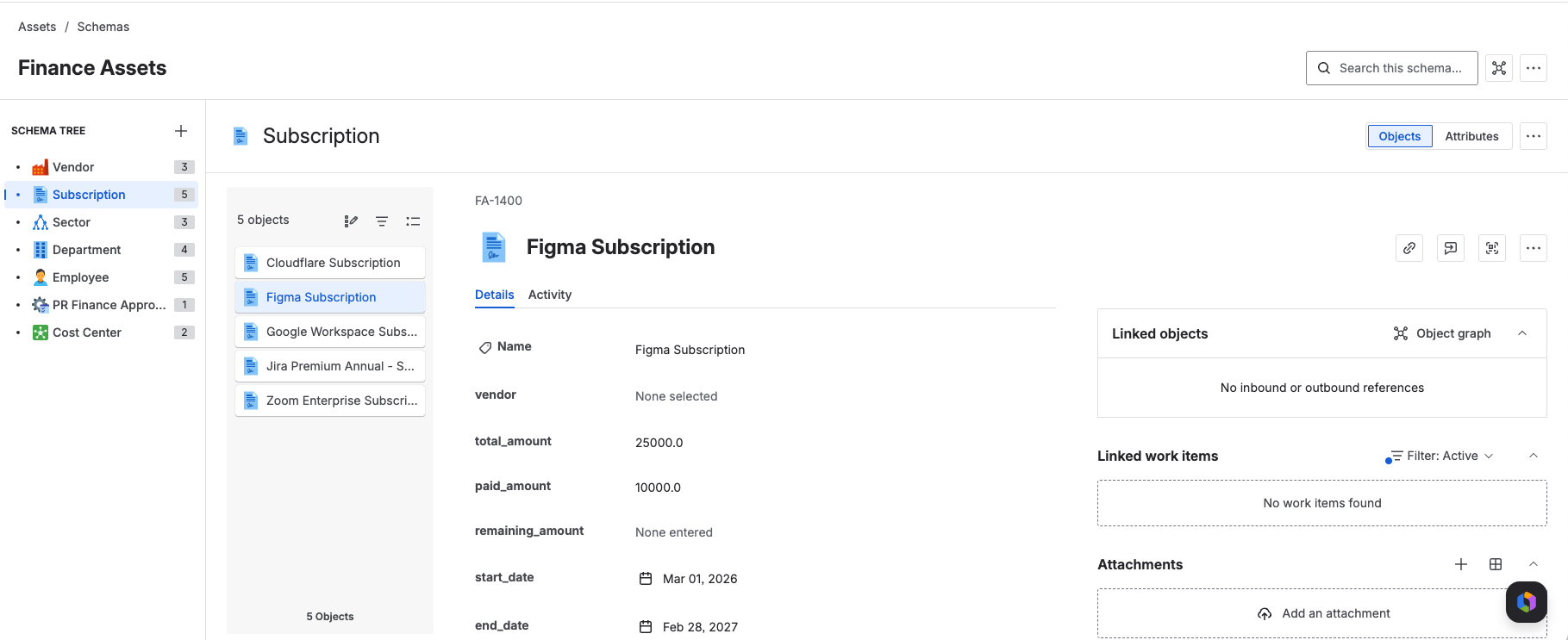Show QR code for Figma Subscription
The image size is (1568, 640).
[x=1492, y=248]
